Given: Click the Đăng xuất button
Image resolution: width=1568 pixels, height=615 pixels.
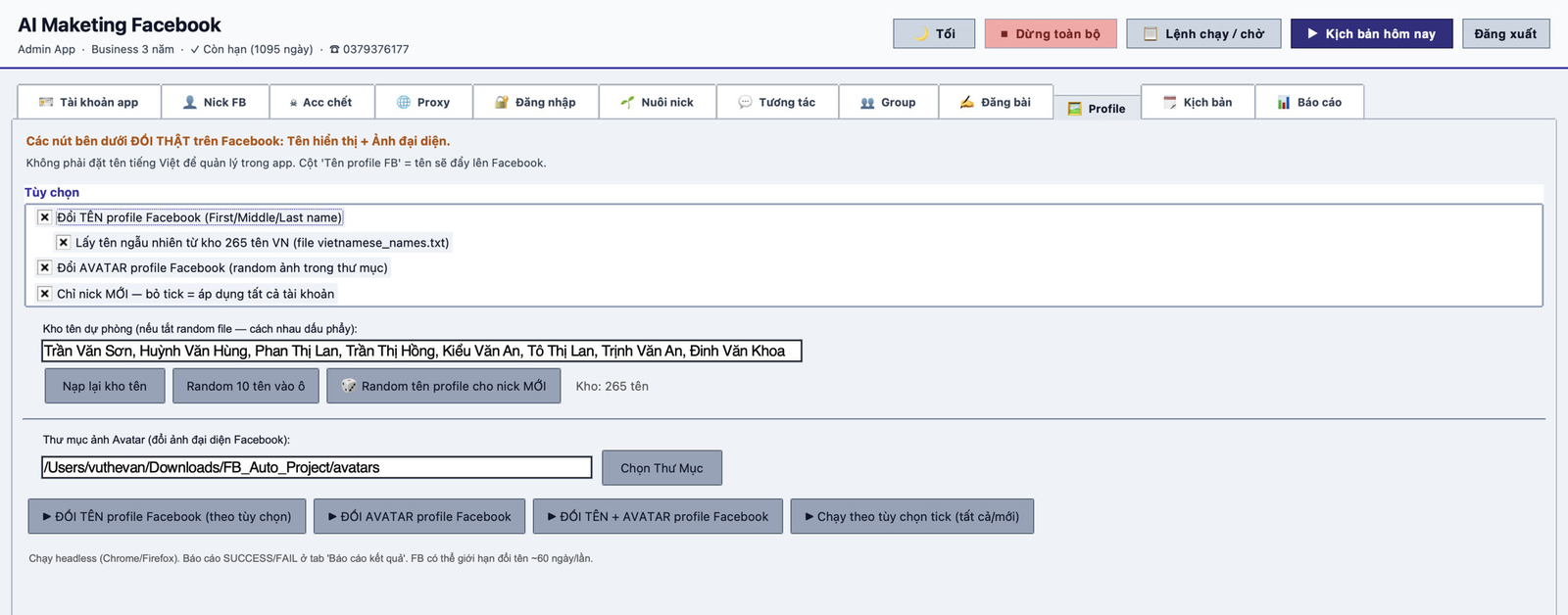Looking at the screenshot, I should click(x=1505, y=33).
